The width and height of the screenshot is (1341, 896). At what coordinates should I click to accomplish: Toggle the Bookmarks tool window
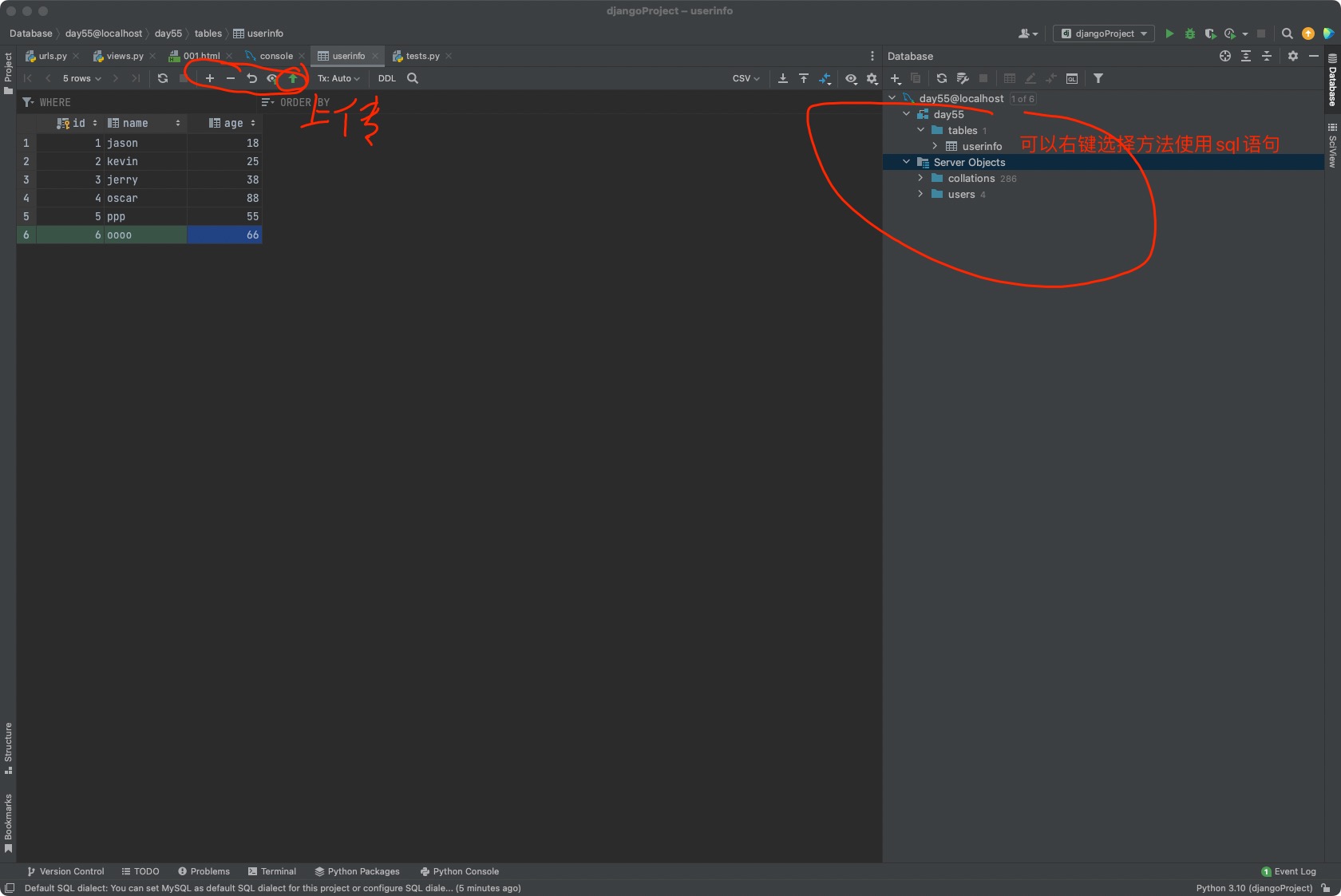tap(8, 823)
